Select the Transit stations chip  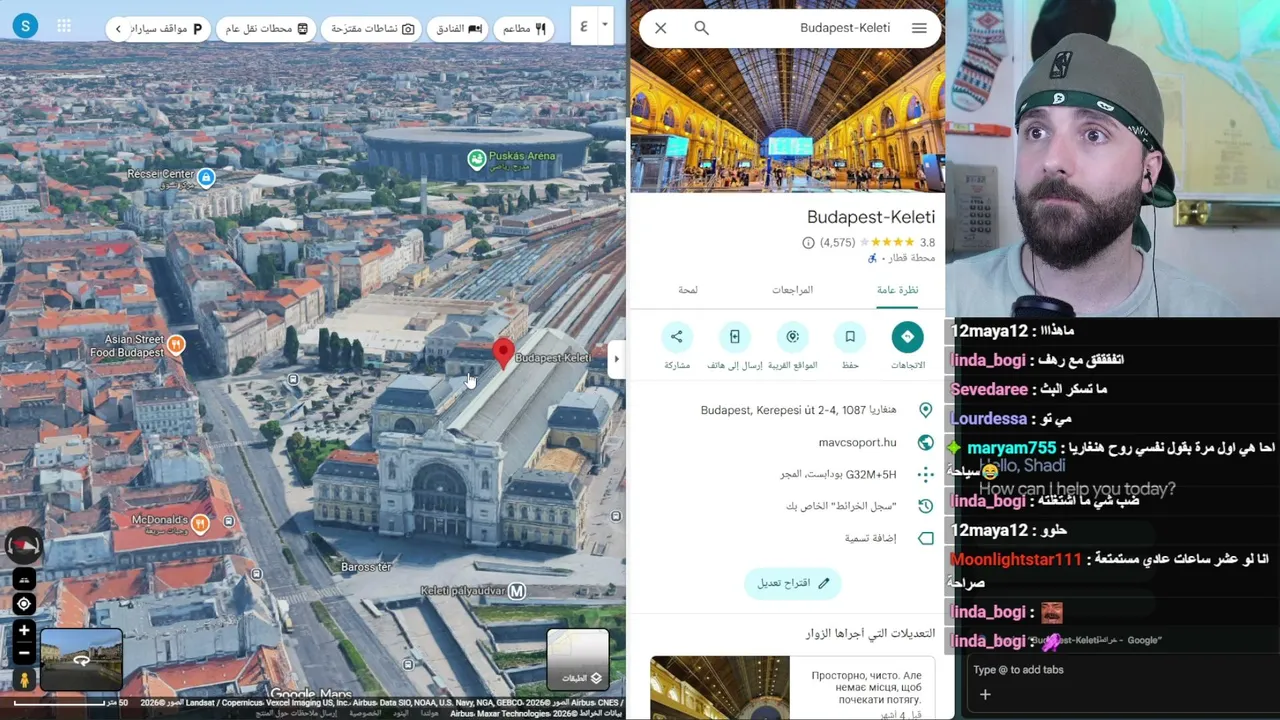click(x=266, y=29)
